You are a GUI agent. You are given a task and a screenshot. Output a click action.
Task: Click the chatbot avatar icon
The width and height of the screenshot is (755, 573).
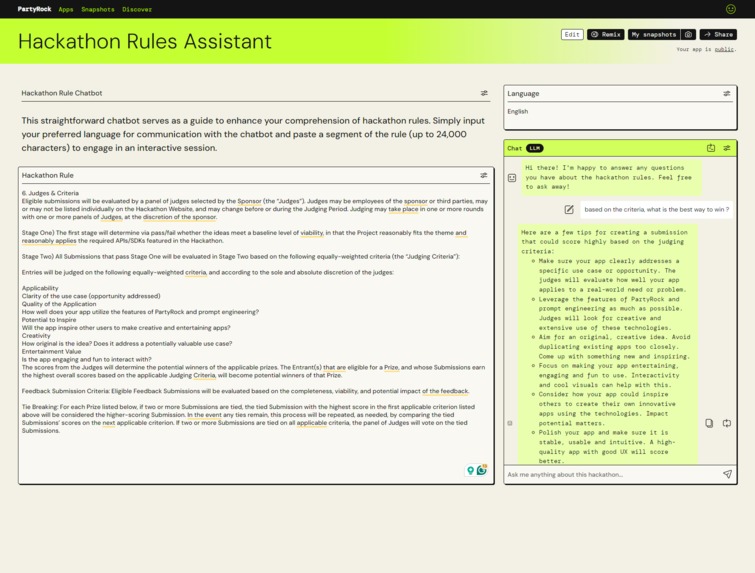coord(512,178)
